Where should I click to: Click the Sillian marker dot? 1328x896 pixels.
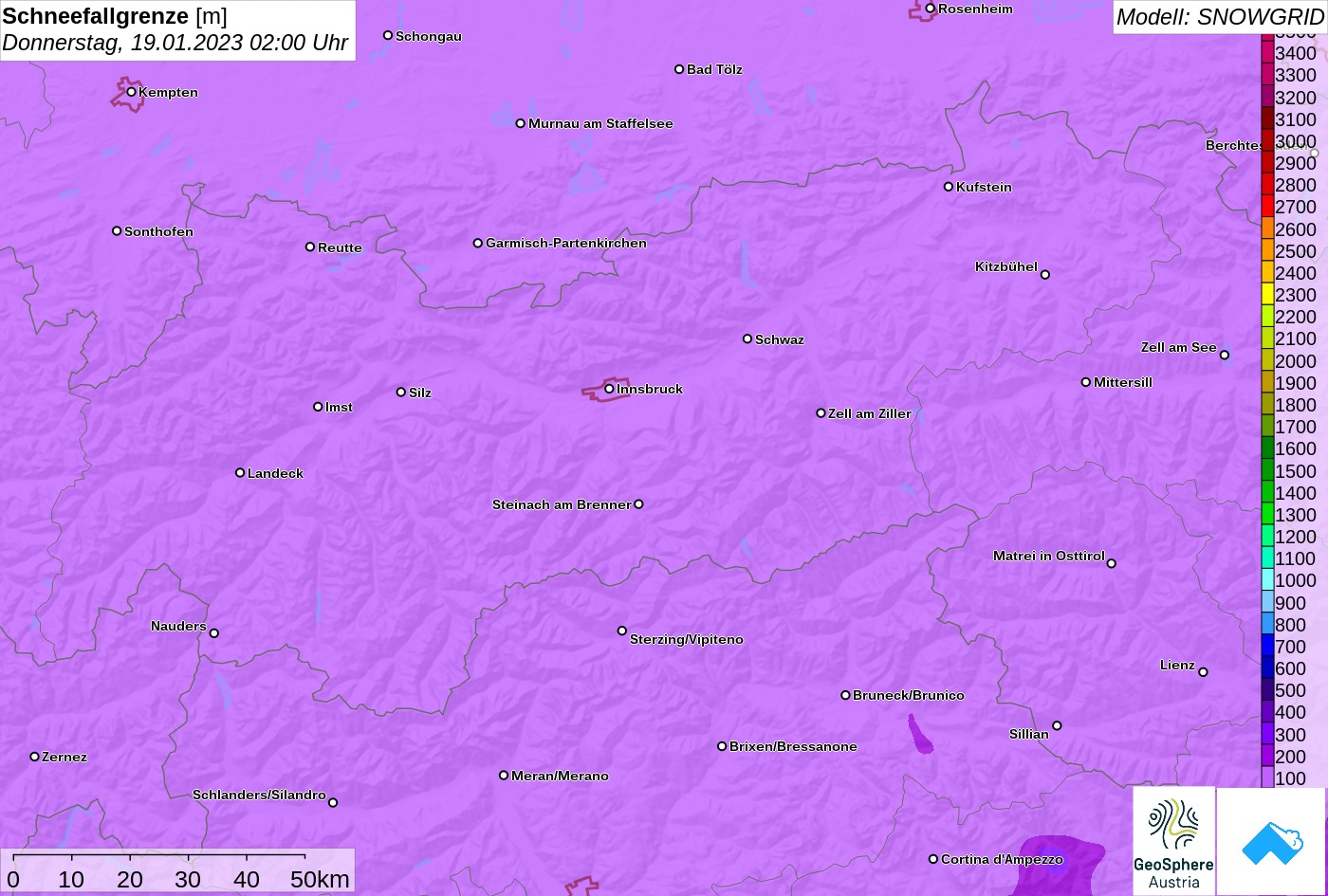pos(1057,726)
